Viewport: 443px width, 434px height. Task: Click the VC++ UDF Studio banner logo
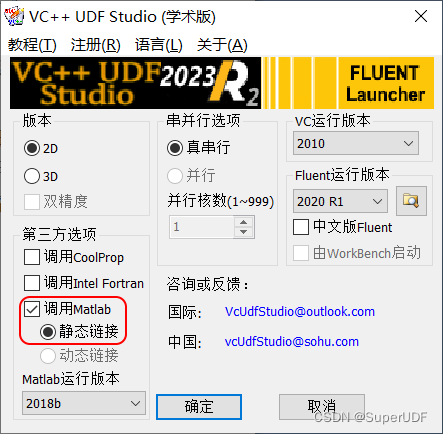[x=135, y=83]
